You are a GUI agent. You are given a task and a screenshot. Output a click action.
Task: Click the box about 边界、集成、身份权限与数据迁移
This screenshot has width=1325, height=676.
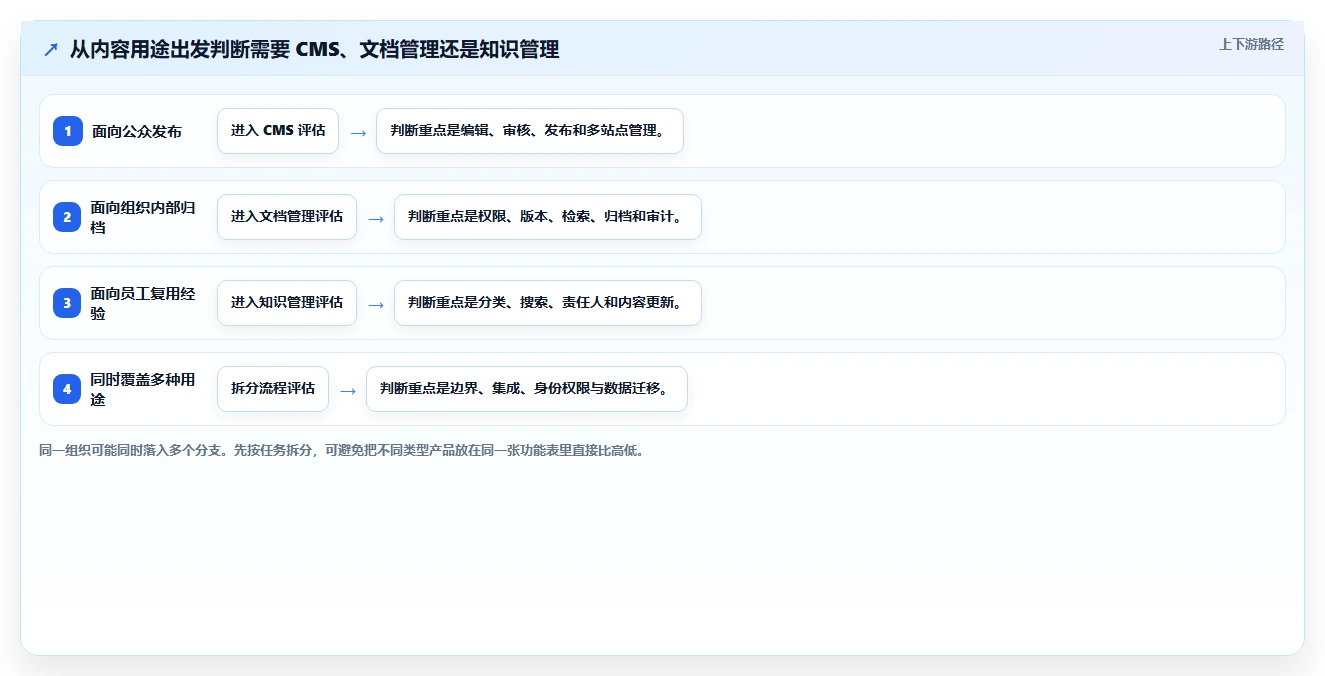(x=527, y=389)
